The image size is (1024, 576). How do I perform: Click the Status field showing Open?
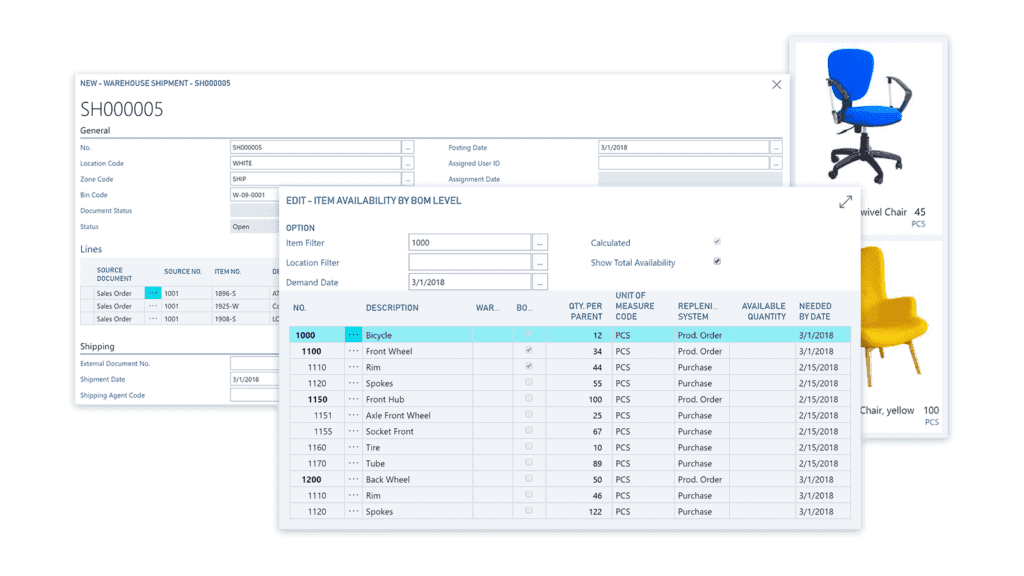pyautogui.click(x=255, y=227)
